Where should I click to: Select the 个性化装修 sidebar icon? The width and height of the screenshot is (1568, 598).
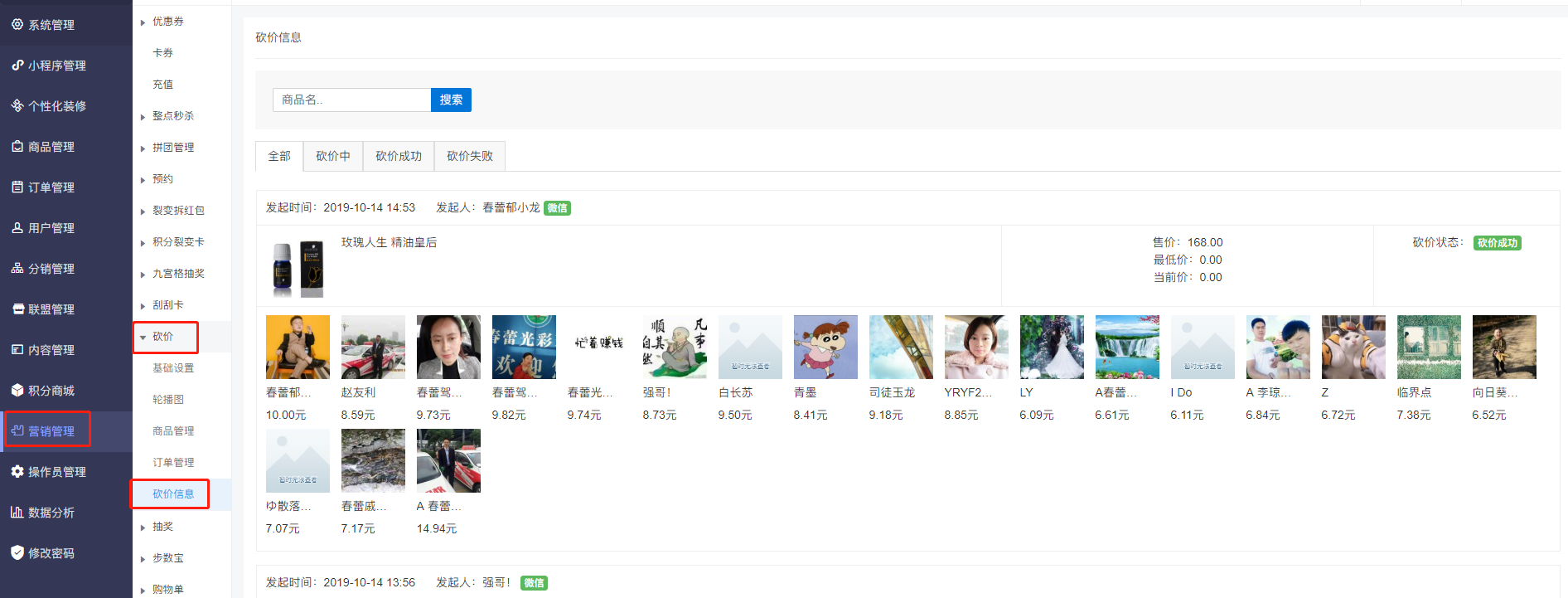(x=17, y=105)
